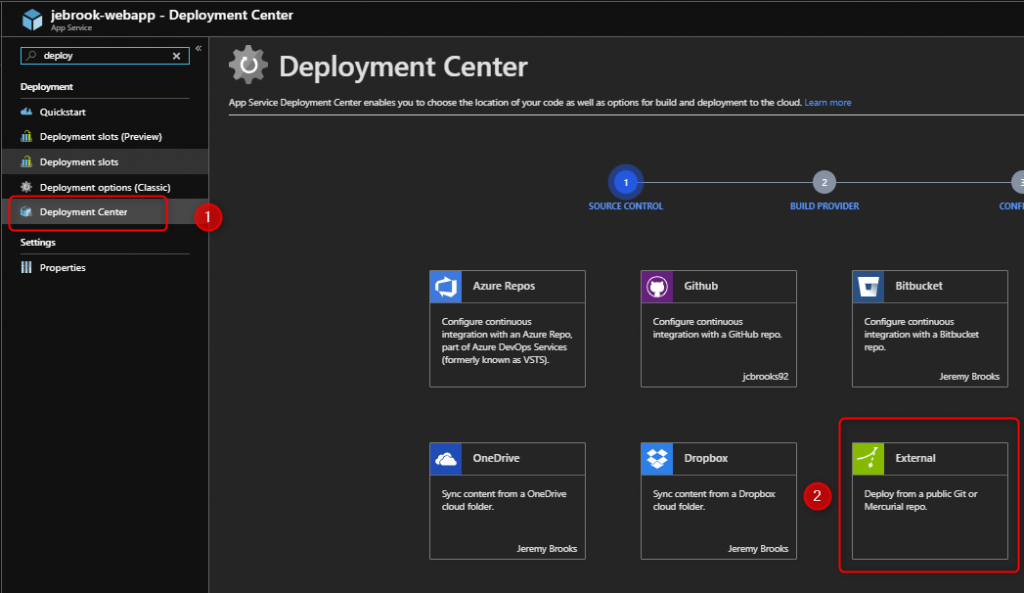Click 'Deploy from a public Git' description
Viewport: 1024px width, 593px height.
click(921, 500)
